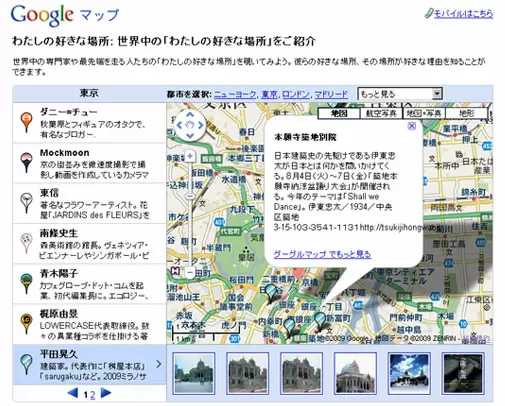
Task: Switch map to 地図+写真 view
Action: pyautogui.click(x=424, y=113)
